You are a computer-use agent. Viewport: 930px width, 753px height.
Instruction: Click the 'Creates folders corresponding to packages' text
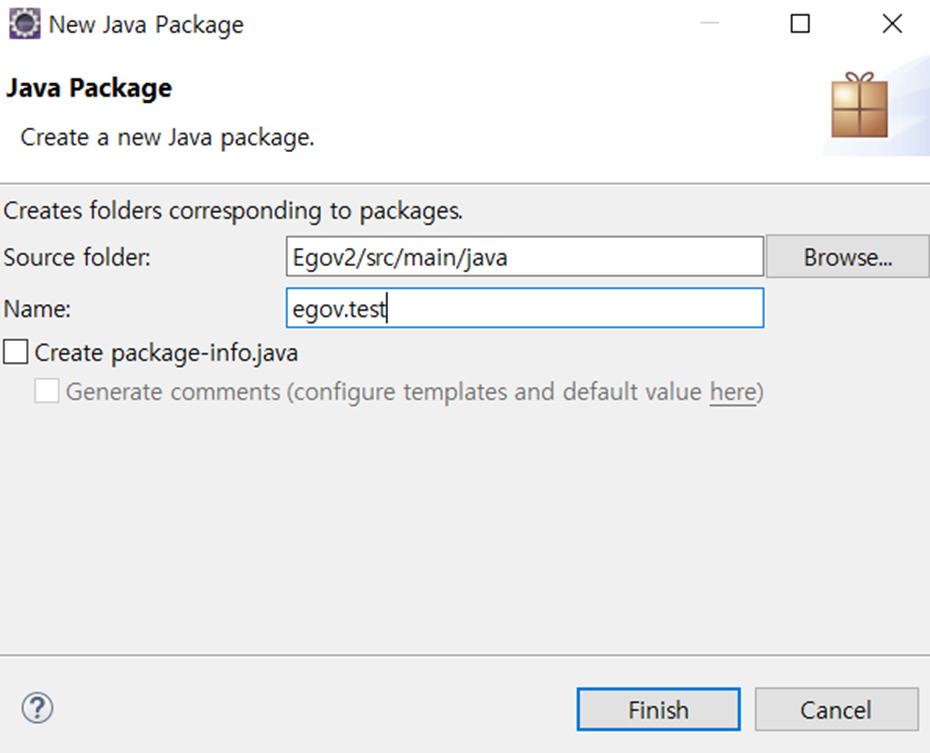pos(233,211)
